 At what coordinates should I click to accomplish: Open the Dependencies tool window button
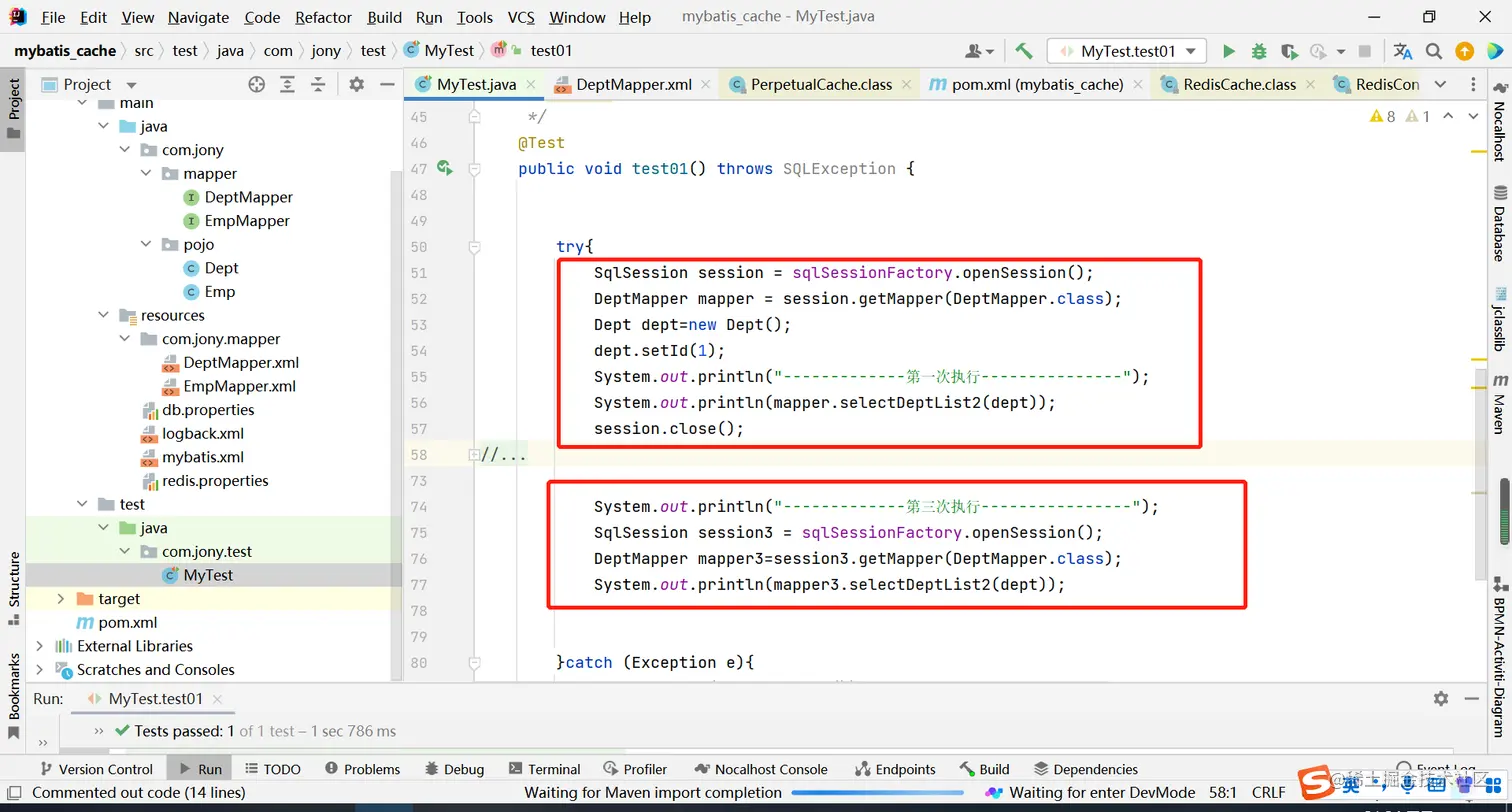[1085, 769]
